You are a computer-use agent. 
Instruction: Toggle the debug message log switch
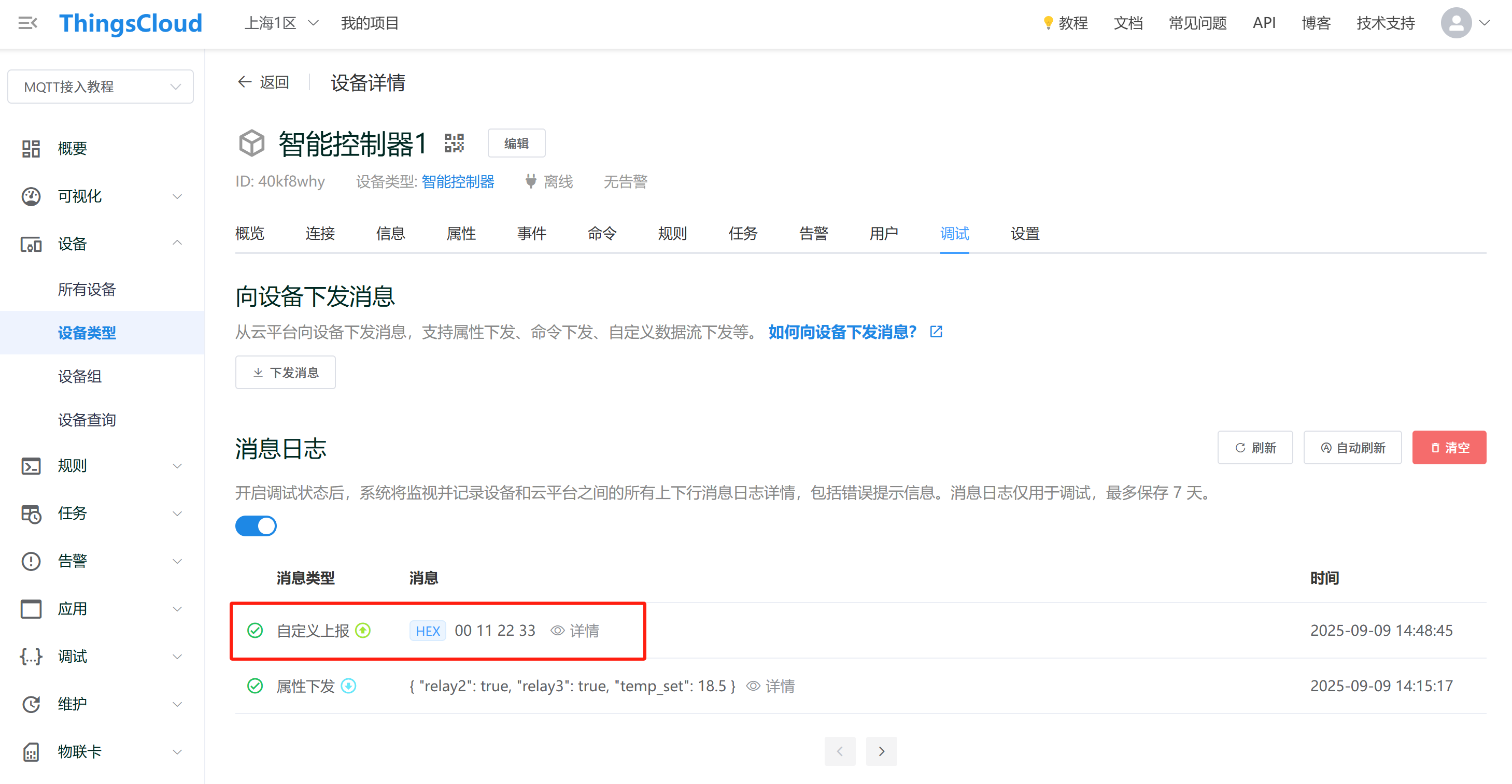[256, 526]
